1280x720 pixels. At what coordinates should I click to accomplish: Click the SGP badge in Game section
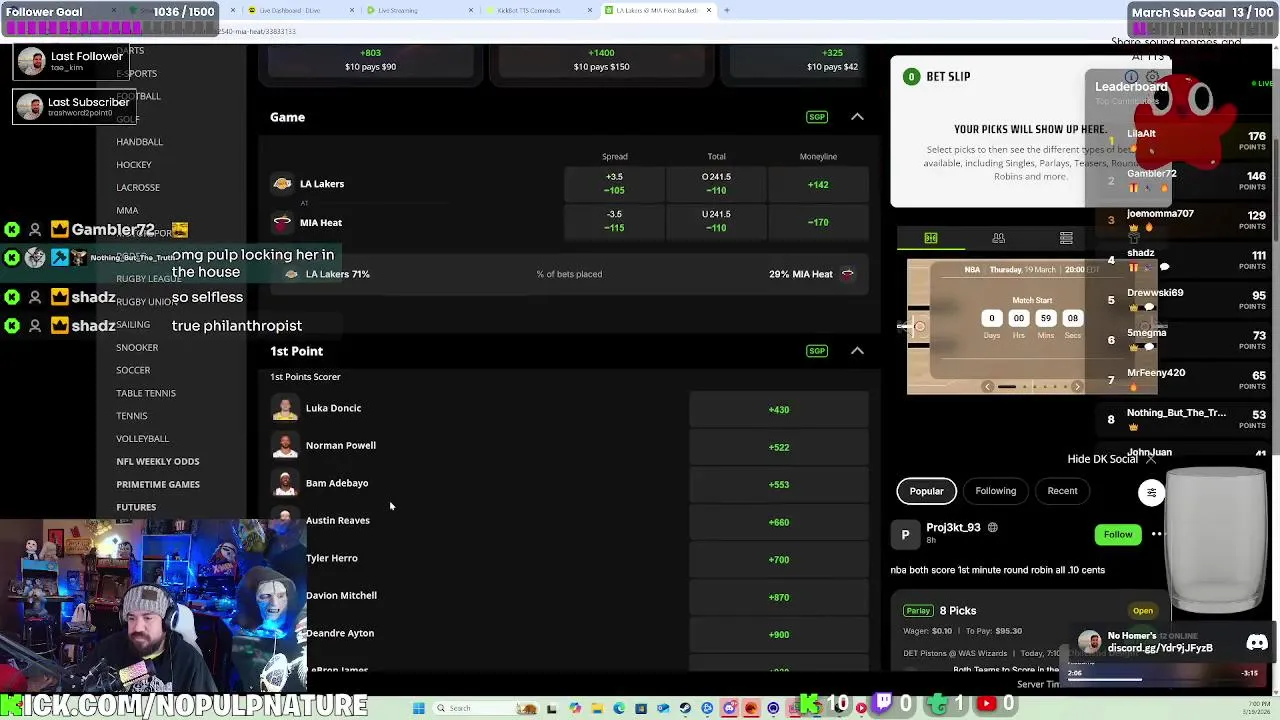817,117
